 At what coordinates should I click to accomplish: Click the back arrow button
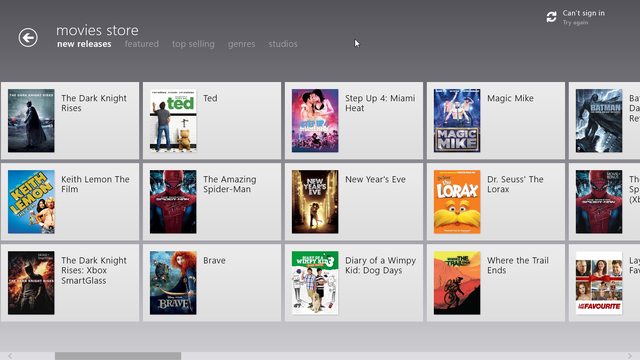click(28, 38)
